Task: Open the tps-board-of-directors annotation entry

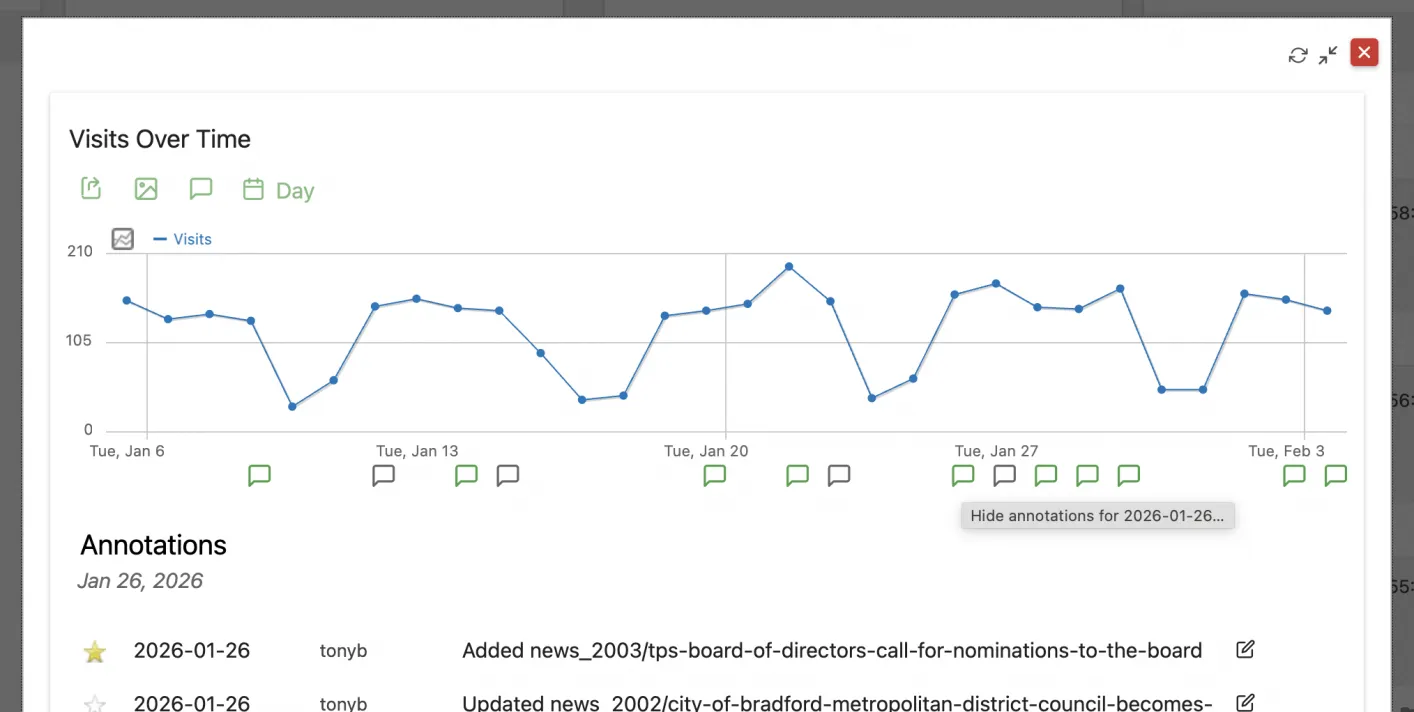Action: click(832, 650)
